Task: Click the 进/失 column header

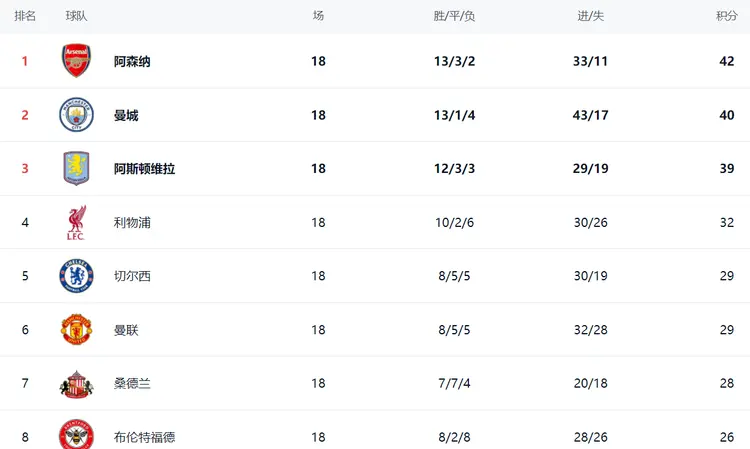Action: tap(591, 16)
